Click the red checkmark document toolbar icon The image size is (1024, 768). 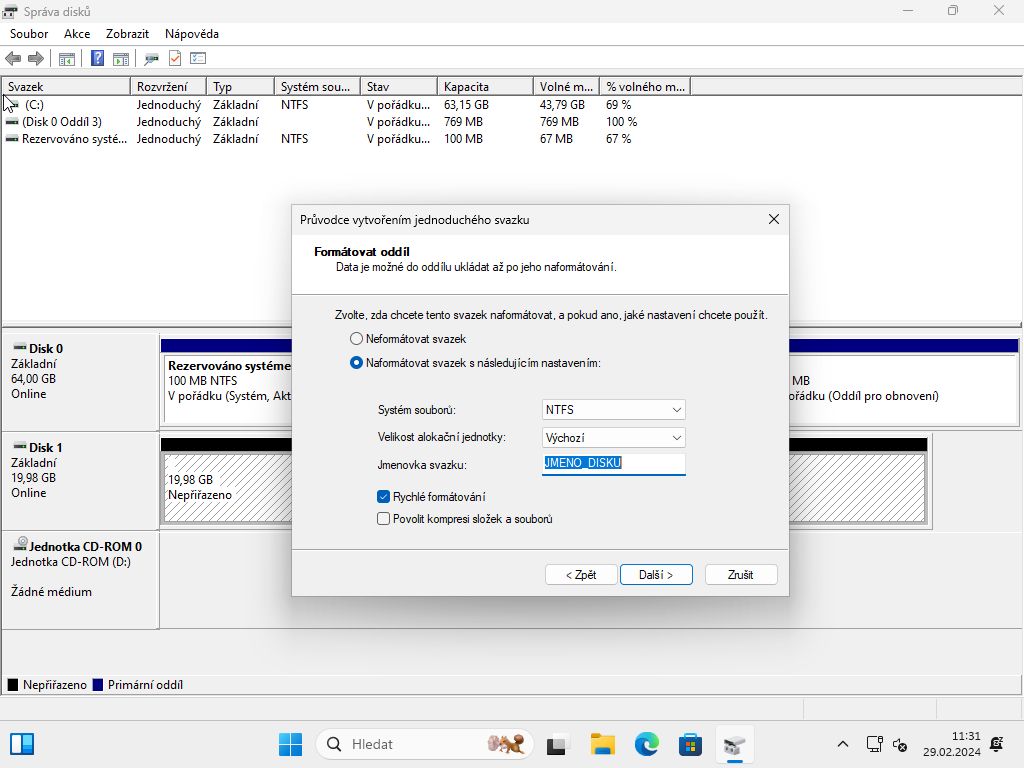click(175, 59)
